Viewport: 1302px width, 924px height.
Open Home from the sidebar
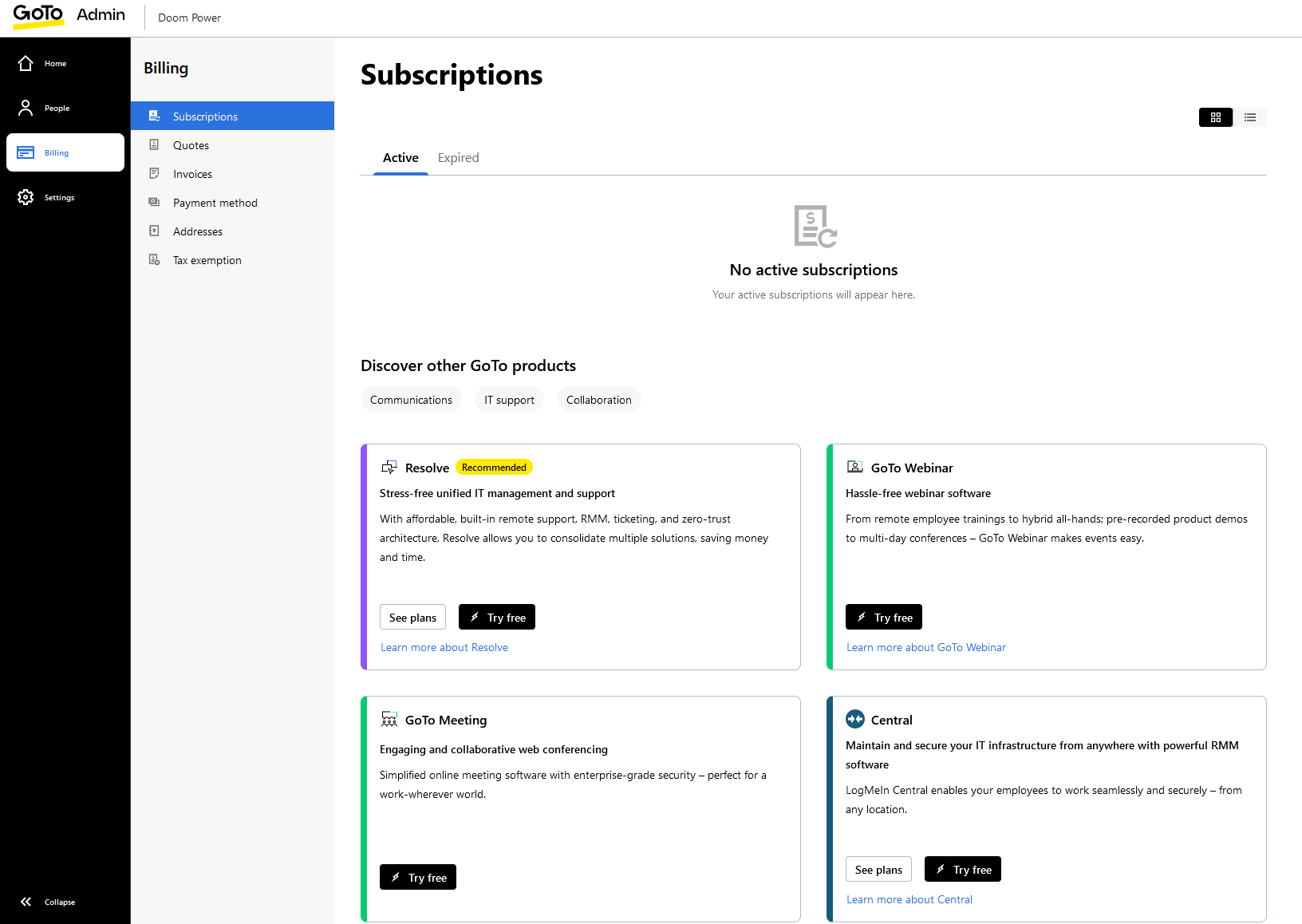(65, 63)
